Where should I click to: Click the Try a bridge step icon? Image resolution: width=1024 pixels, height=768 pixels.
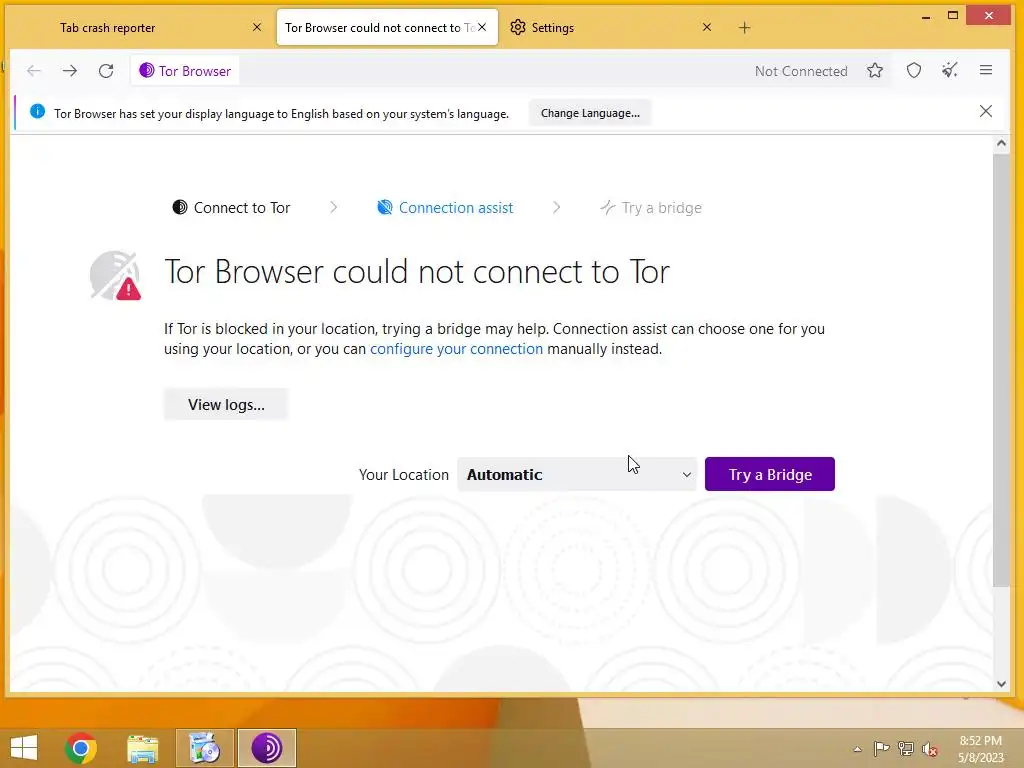607,208
